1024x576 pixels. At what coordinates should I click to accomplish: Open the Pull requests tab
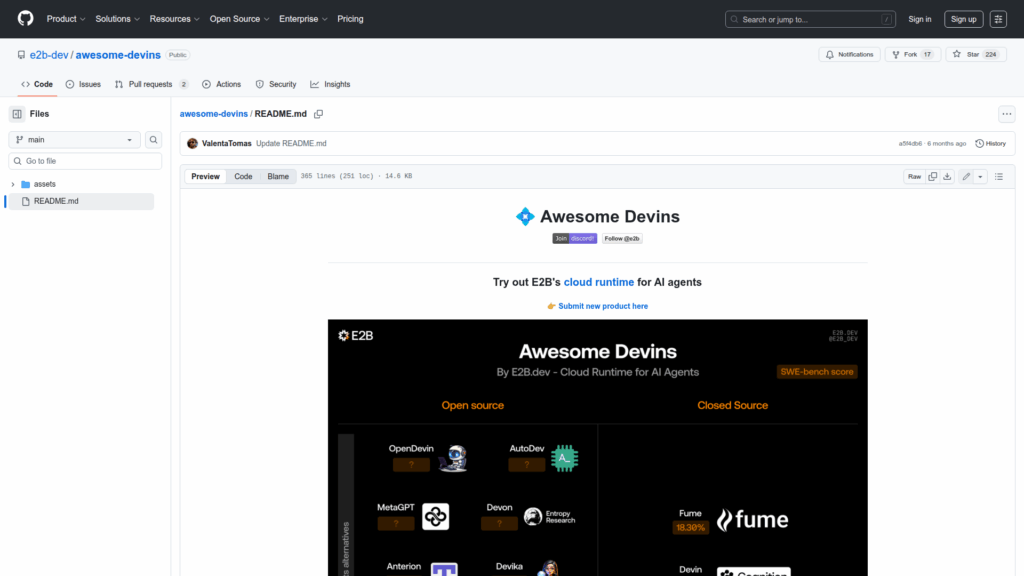click(x=152, y=84)
